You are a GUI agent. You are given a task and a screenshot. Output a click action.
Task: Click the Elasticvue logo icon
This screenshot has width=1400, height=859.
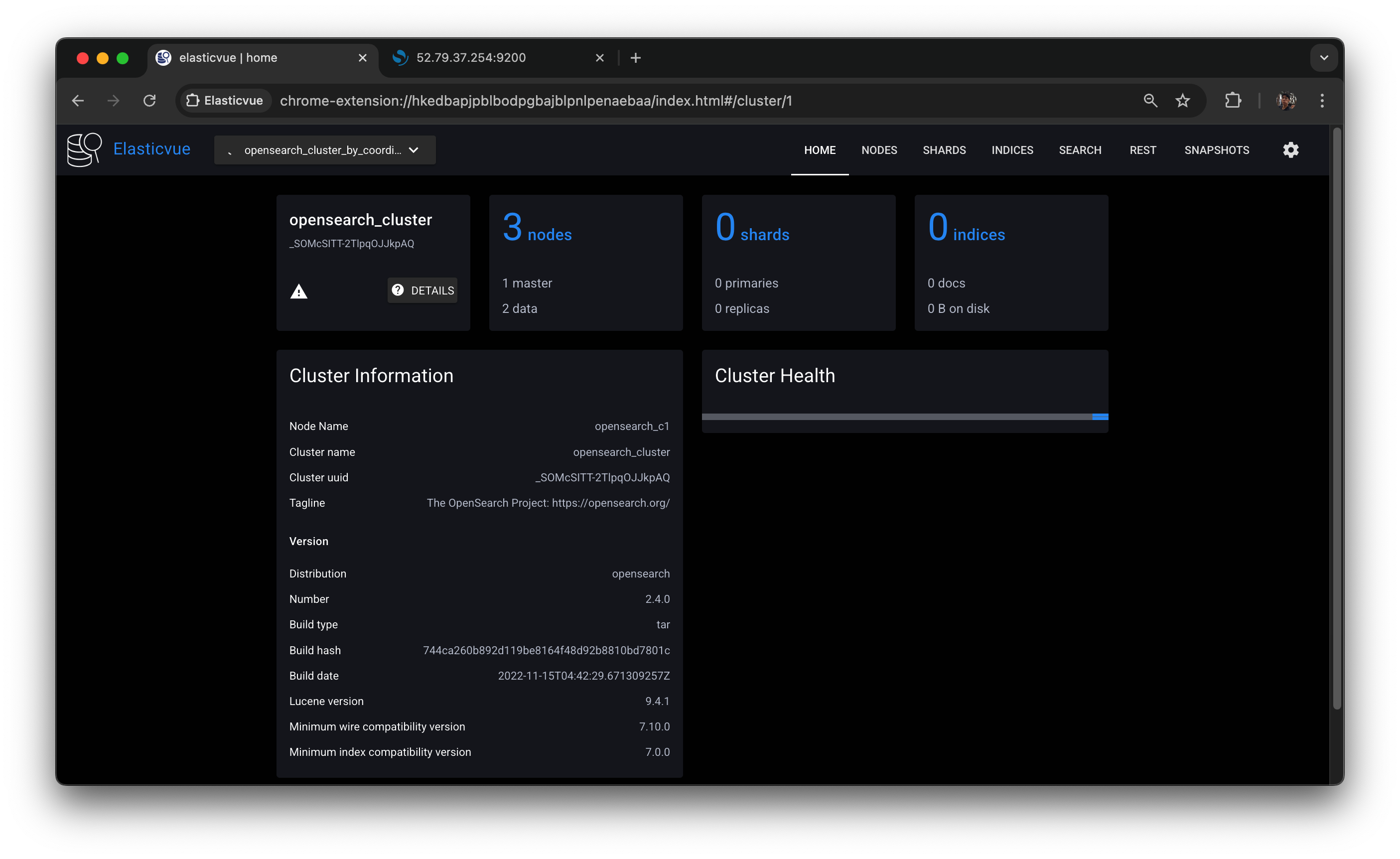[x=84, y=149]
